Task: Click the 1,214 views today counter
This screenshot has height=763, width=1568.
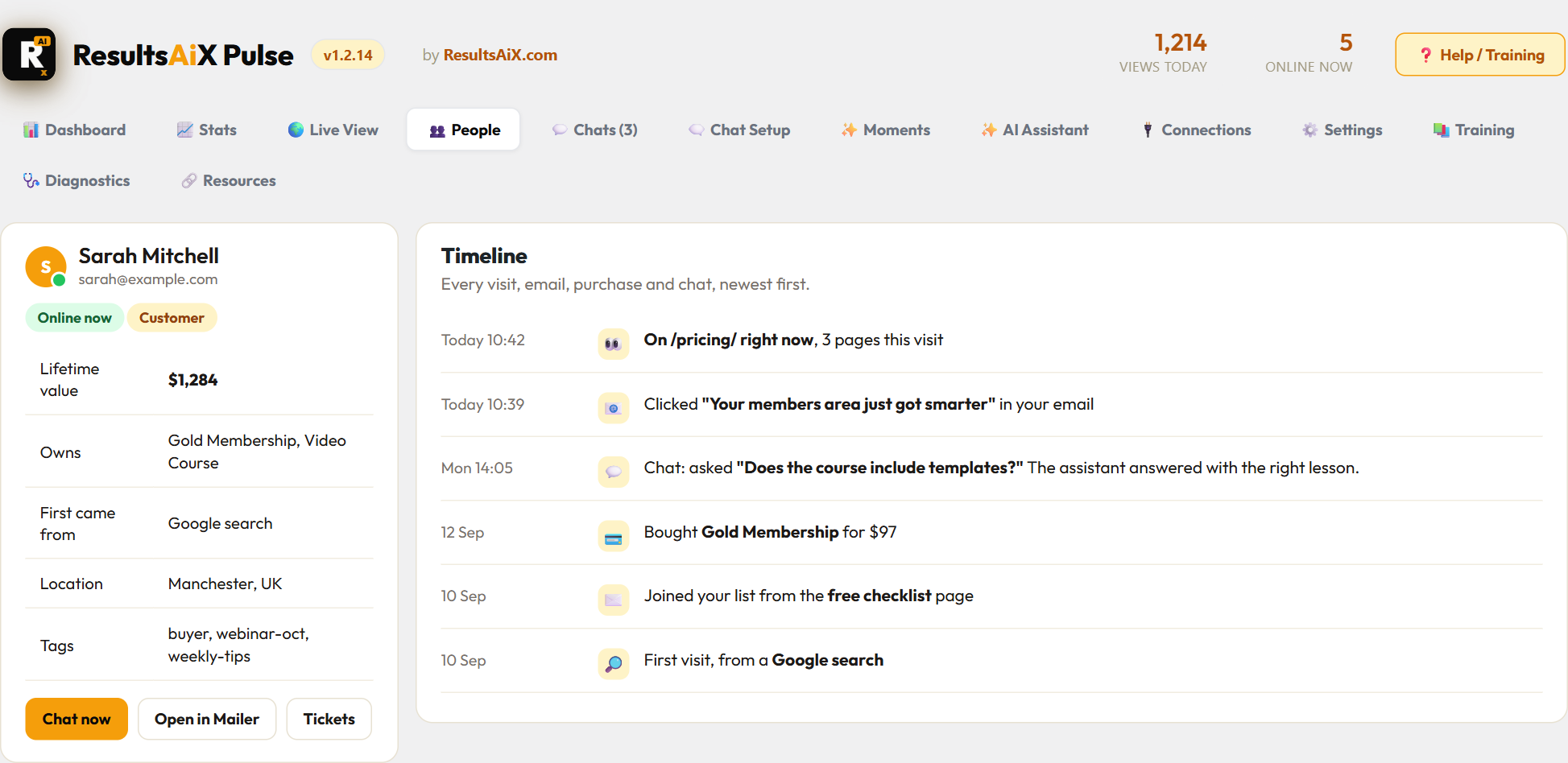Action: click(x=1163, y=52)
